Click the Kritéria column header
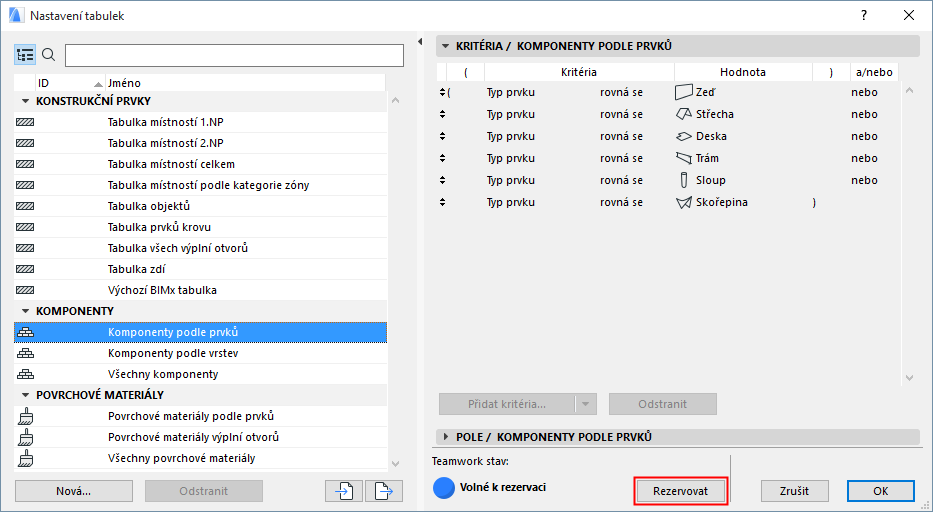This screenshot has height=512, width=933. (x=579, y=72)
